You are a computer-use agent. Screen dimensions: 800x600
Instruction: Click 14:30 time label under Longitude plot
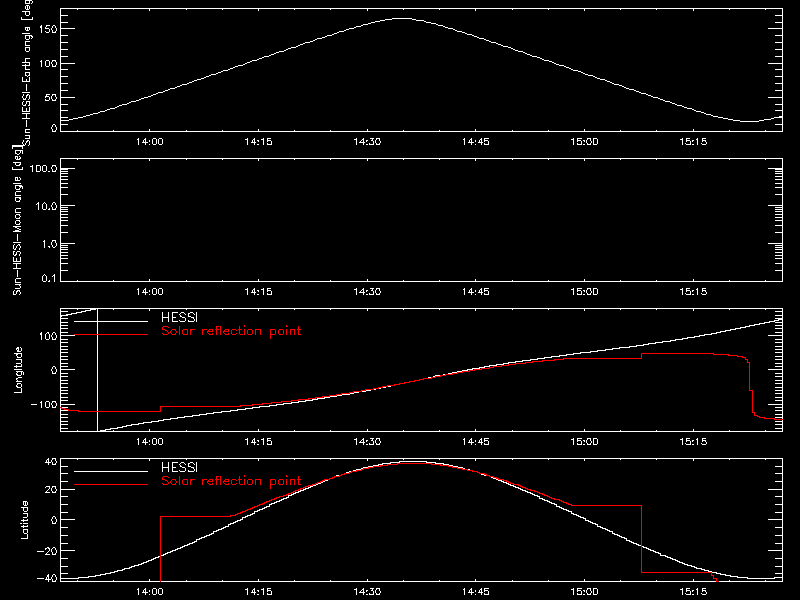tap(367, 441)
